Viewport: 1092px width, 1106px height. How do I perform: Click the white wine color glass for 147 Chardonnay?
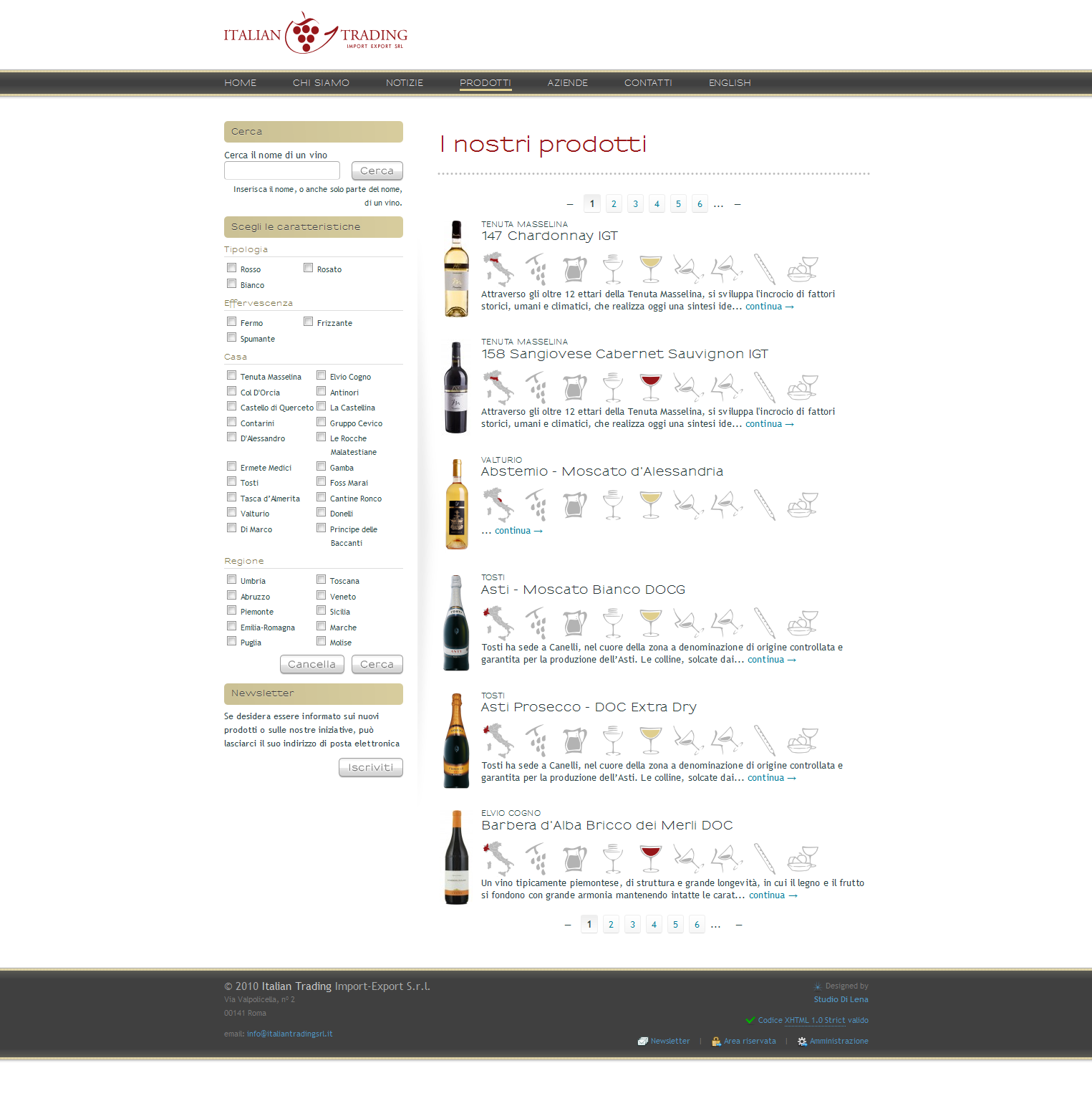pyautogui.click(x=650, y=269)
